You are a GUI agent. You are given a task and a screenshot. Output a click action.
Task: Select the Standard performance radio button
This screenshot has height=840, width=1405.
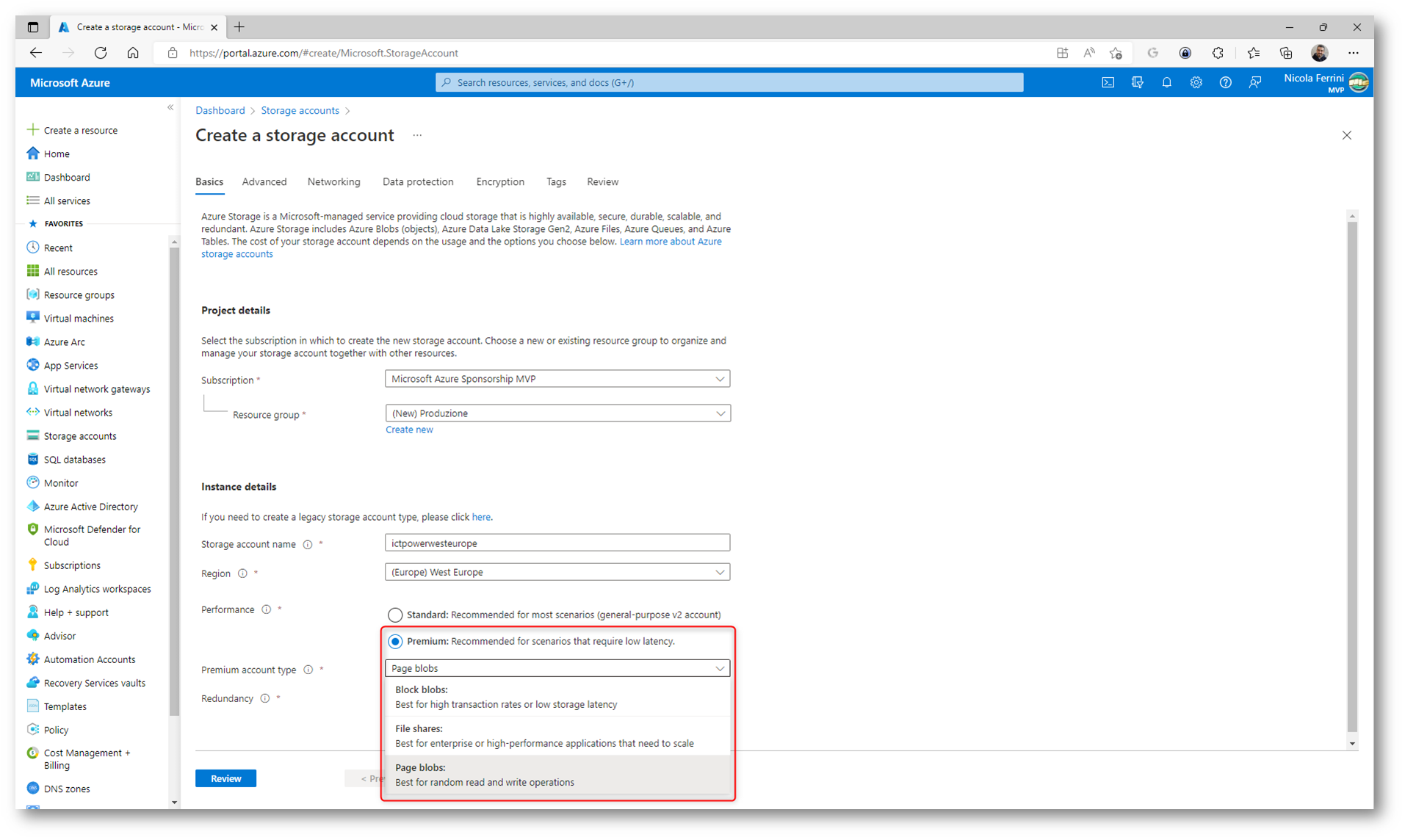395,615
